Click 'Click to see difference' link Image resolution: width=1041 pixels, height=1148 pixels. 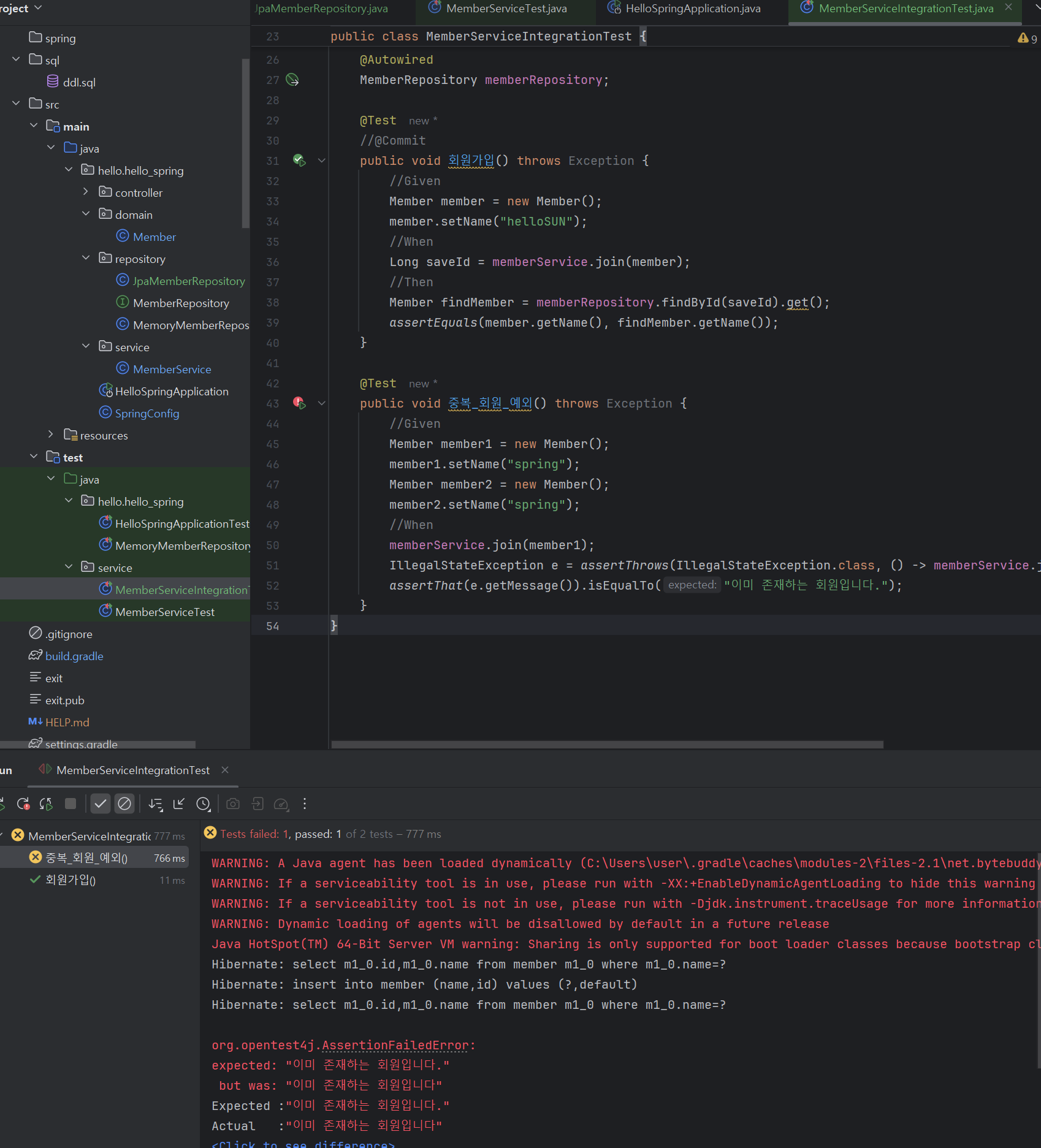(303, 1143)
